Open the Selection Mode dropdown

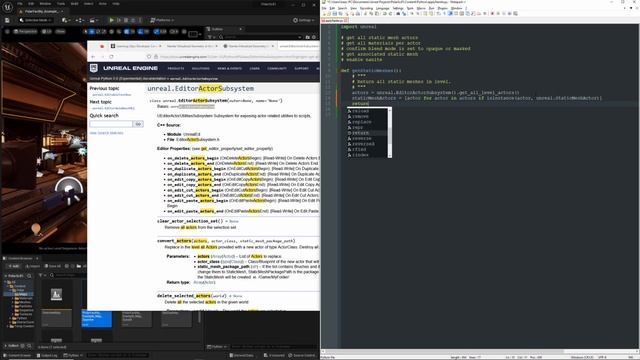pos(36,20)
